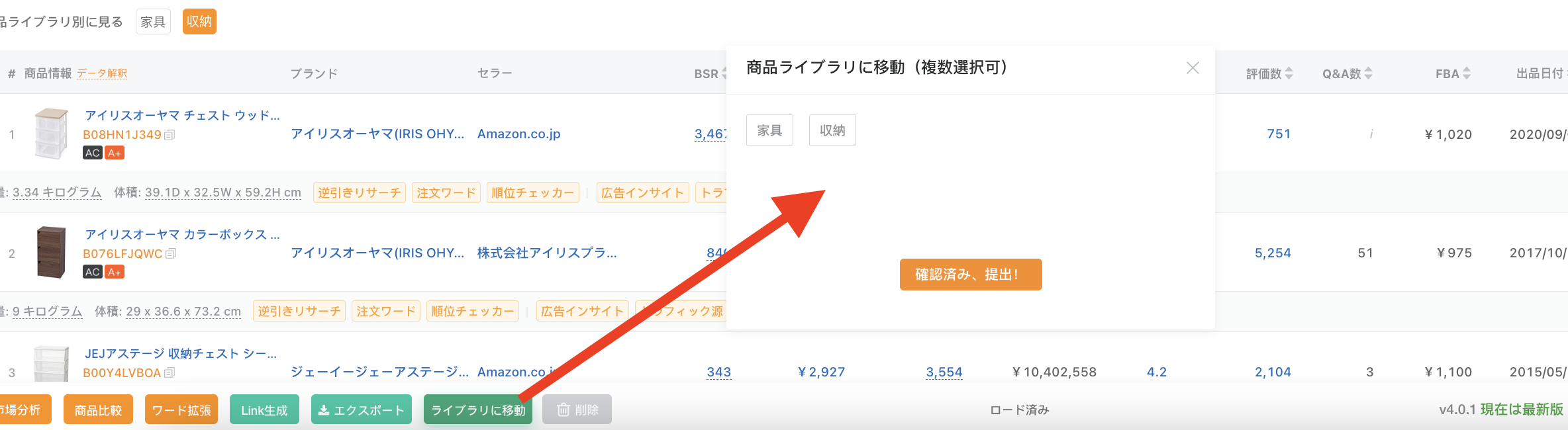Copy ASIN B076LFJQWC using copy icon
Viewport: 1568px width, 430px height.
pyautogui.click(x=171, y=253)
